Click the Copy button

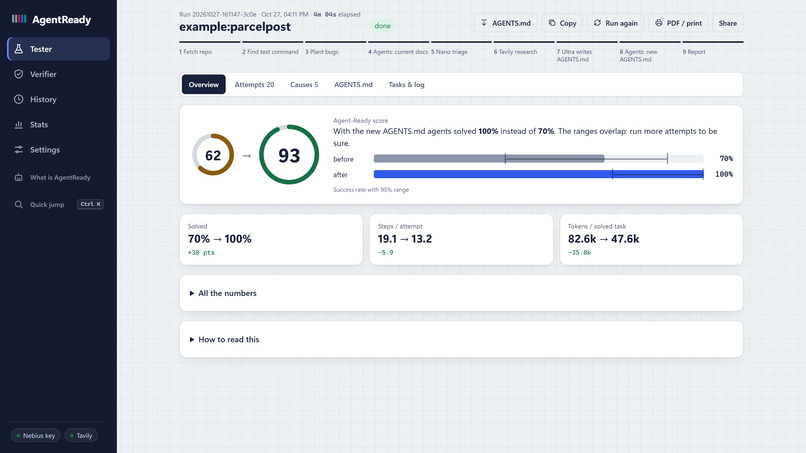point(562,23)
